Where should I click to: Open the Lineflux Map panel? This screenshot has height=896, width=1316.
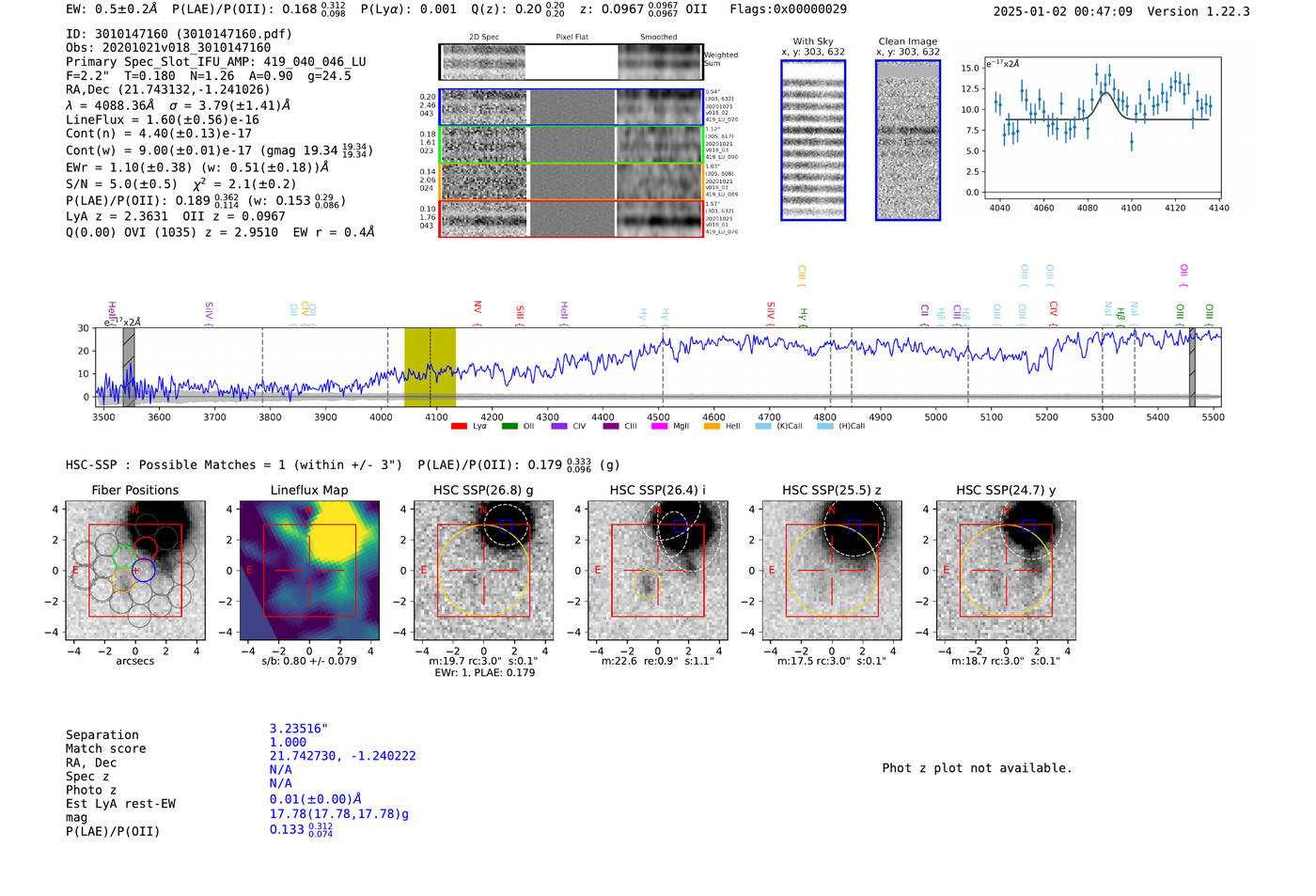click(309, 571)
